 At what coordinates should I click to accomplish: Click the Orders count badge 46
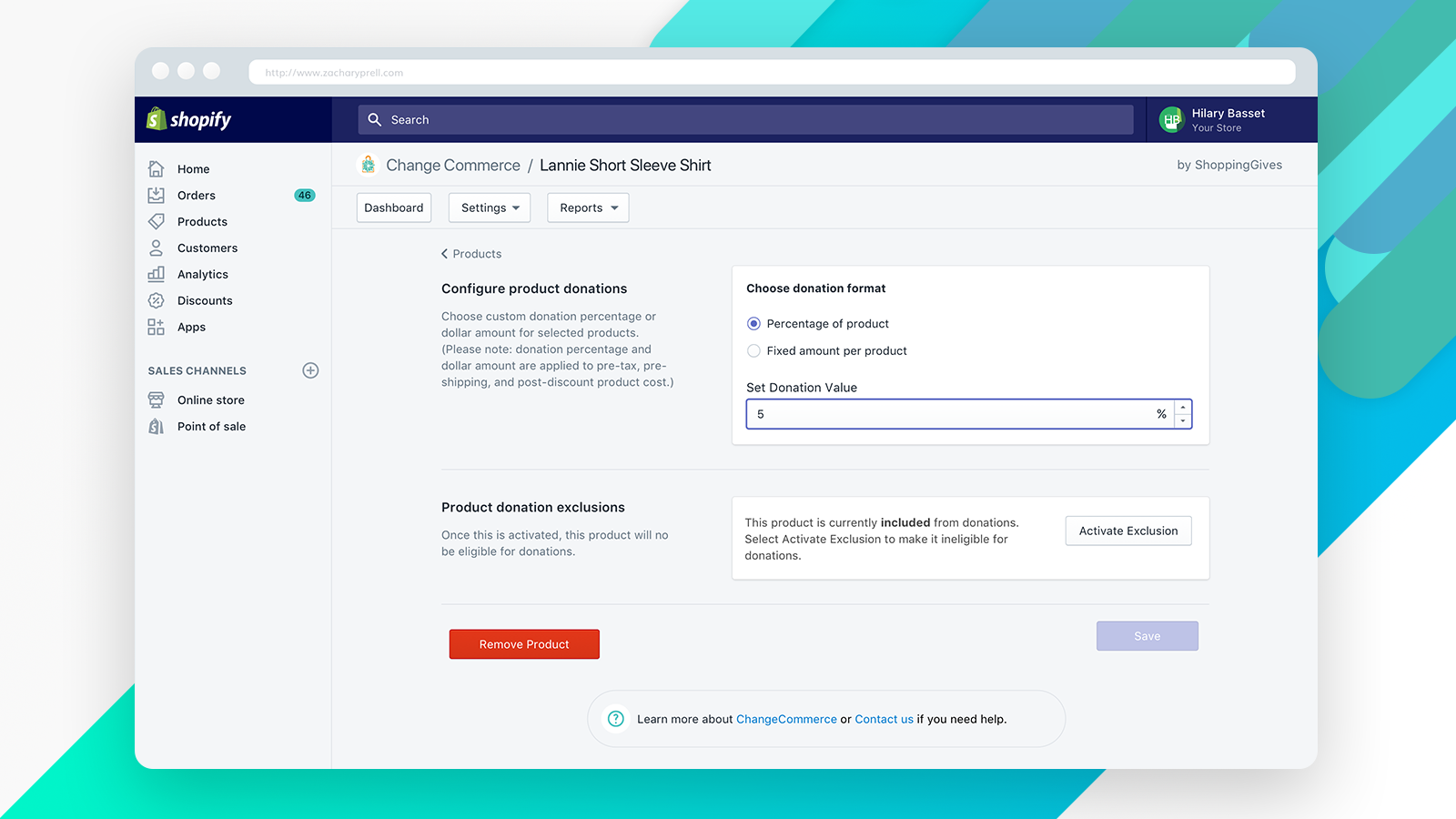click(305, 196)
